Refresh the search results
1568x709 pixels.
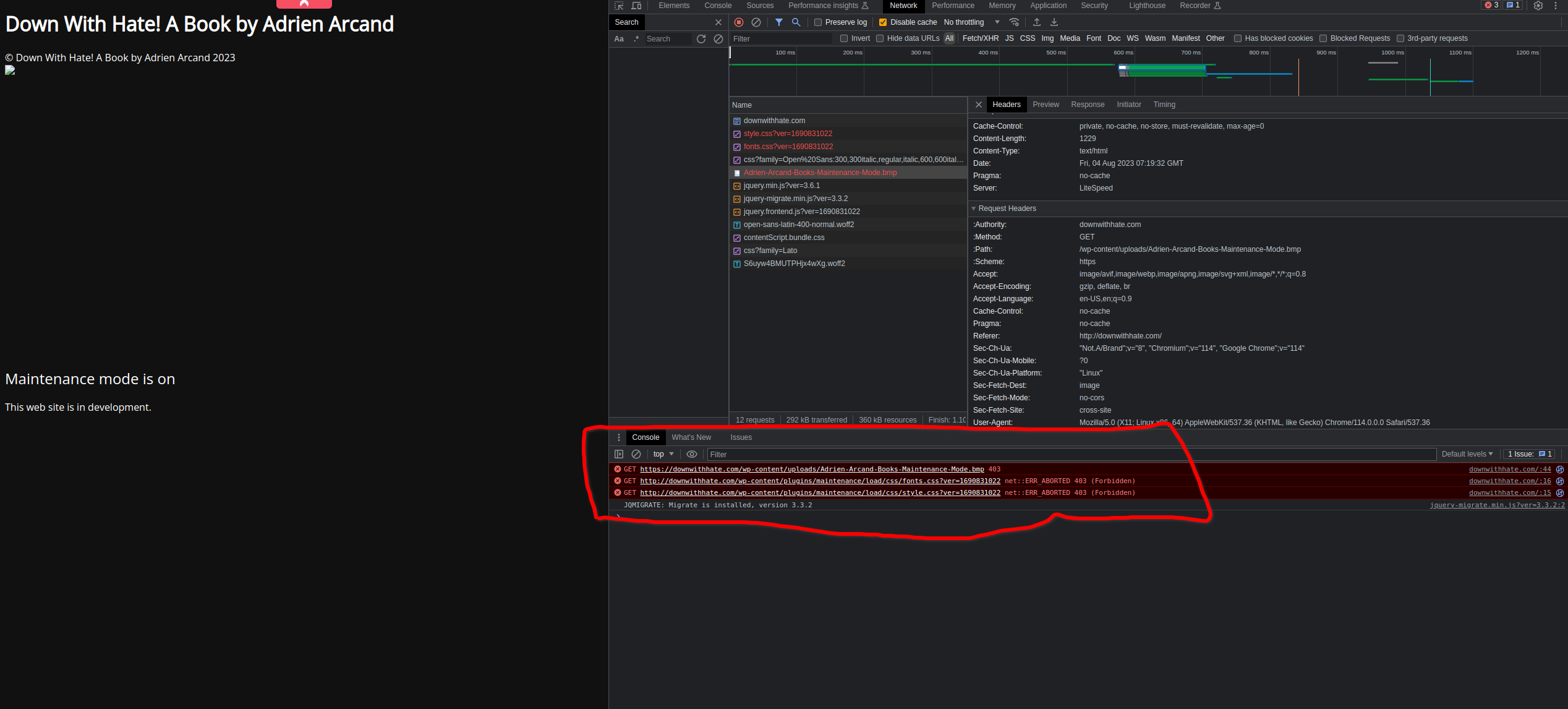pyautogui.click(x=701, y=39)
